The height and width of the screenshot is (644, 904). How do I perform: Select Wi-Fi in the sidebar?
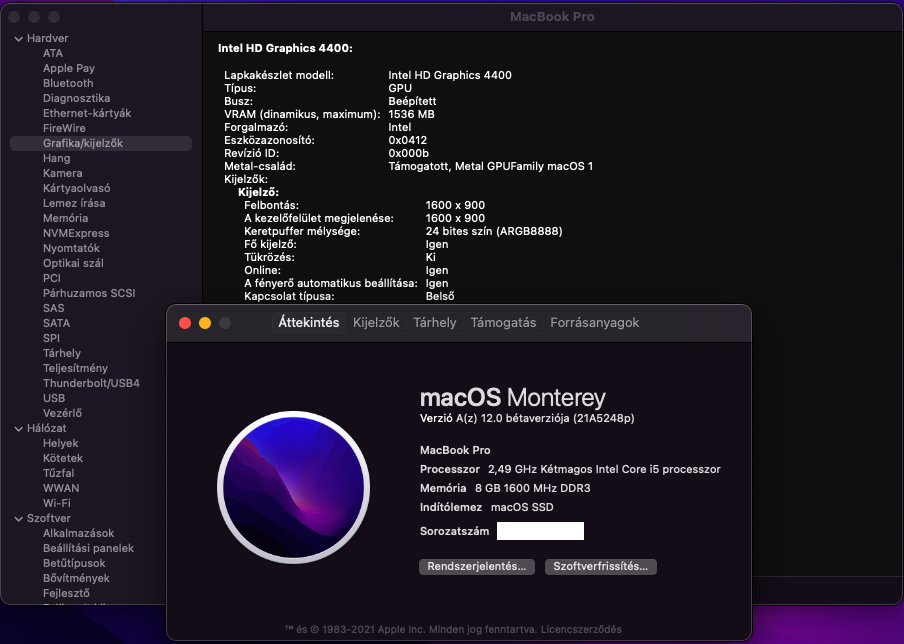(56, 503)
